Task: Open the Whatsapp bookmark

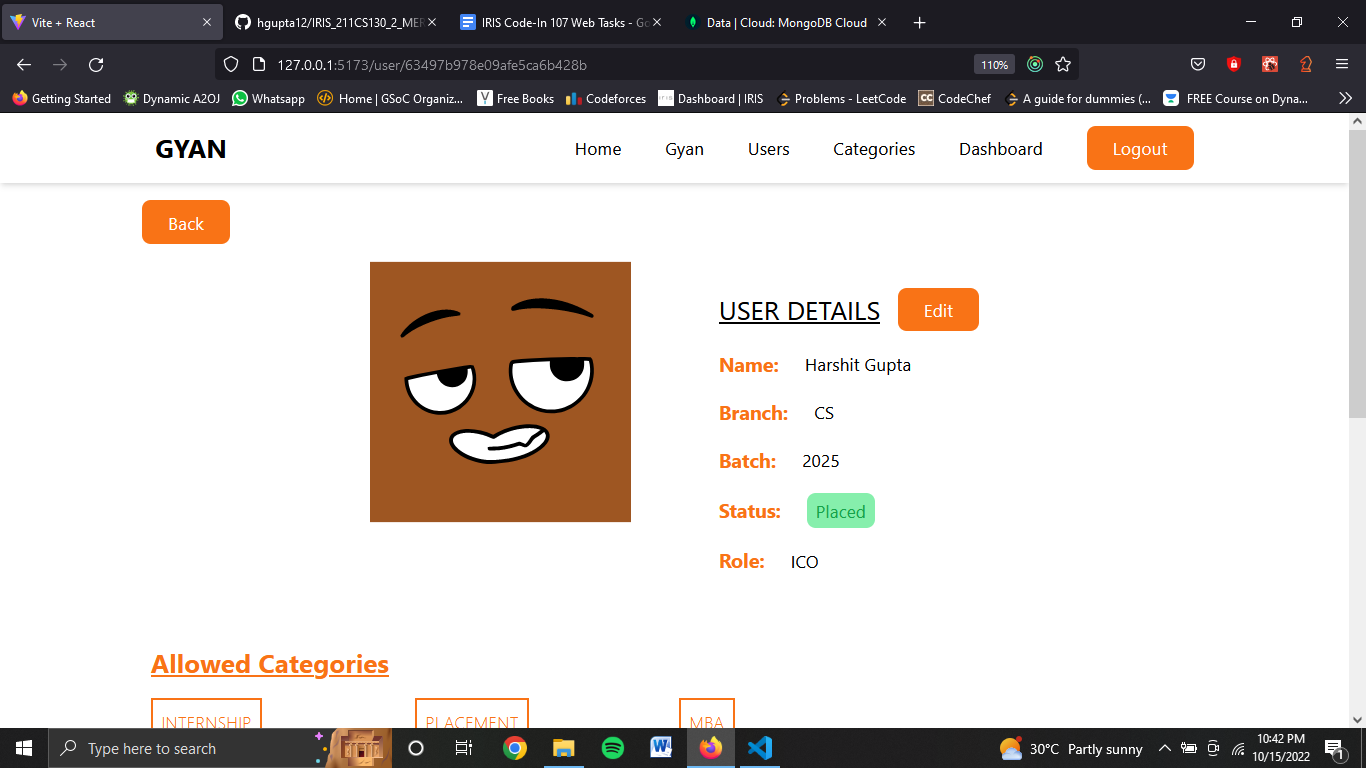Action: point(268,98)
